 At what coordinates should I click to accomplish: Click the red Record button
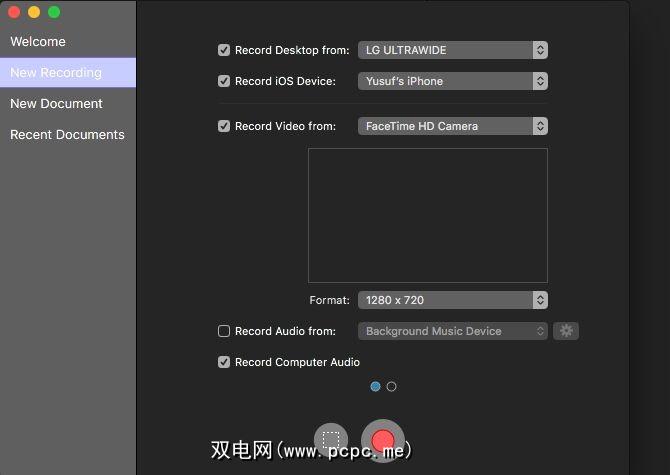(382, 440)
